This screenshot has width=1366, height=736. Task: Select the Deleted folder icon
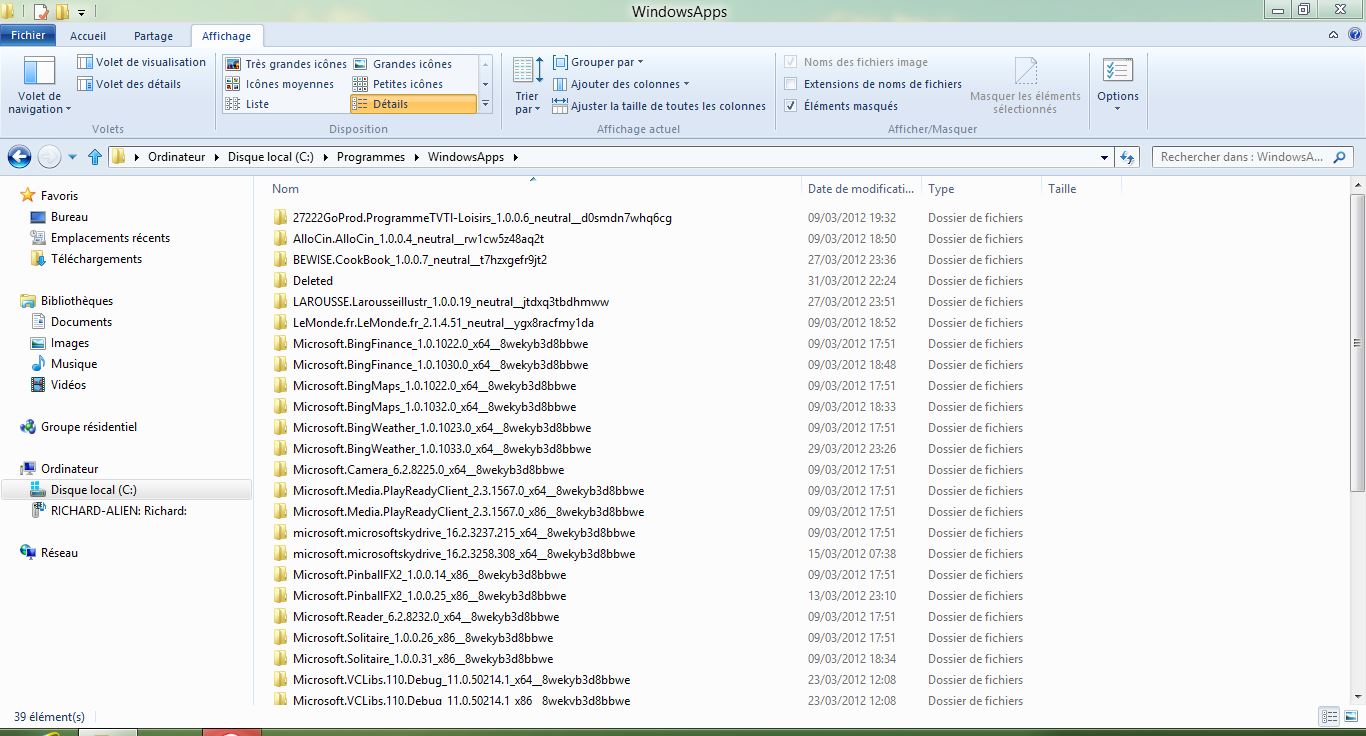[280, 281]
